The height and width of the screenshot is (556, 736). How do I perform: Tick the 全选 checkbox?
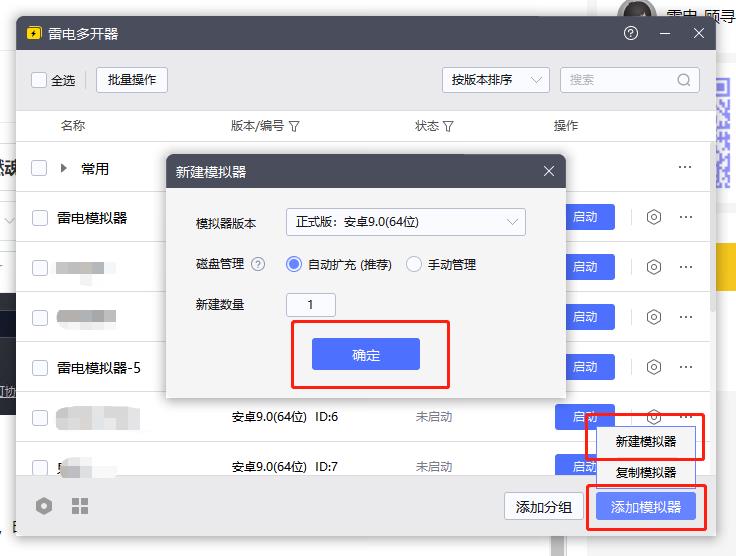click(39, 80)
